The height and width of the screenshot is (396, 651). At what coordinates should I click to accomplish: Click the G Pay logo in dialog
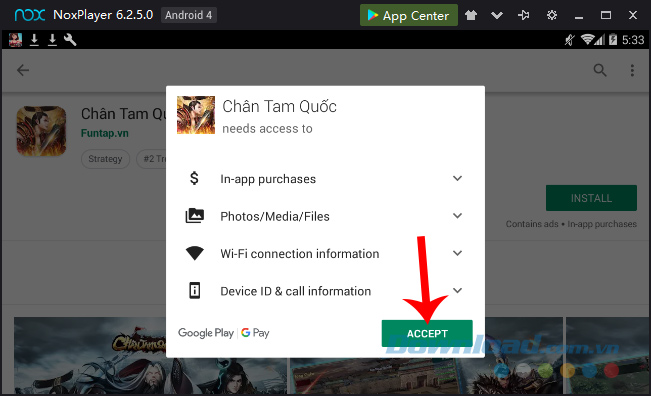pos(255,333)
